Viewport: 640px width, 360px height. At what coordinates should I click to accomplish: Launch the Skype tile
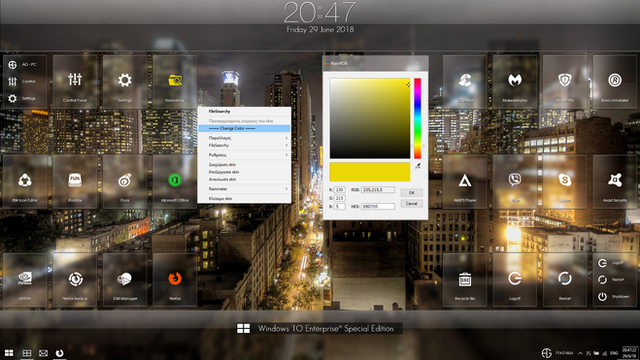click(565, 182)
